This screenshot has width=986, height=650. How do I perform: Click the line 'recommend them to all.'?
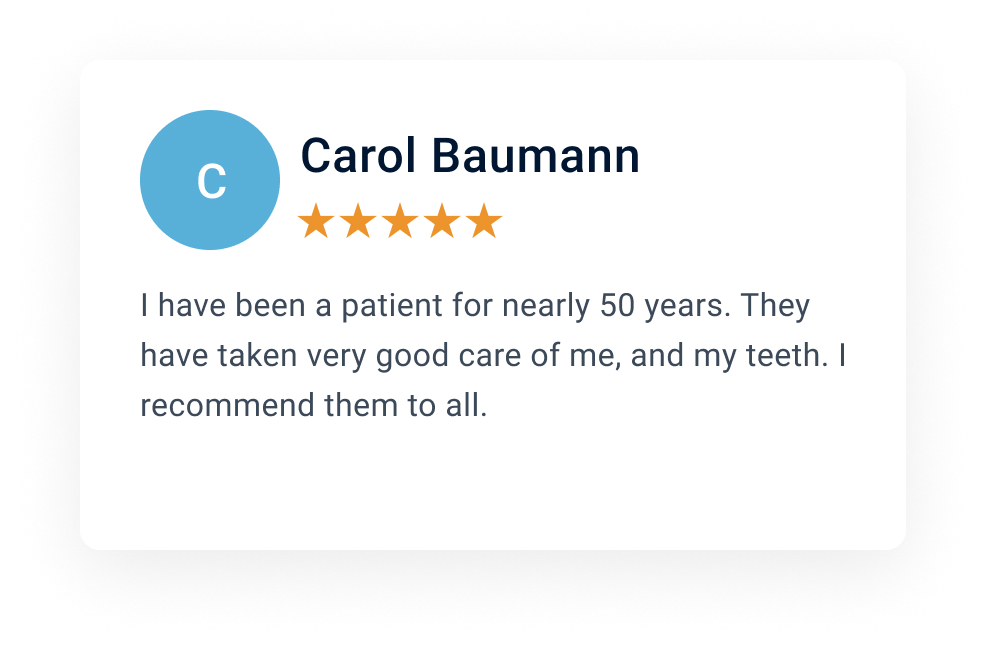[314, 405]
